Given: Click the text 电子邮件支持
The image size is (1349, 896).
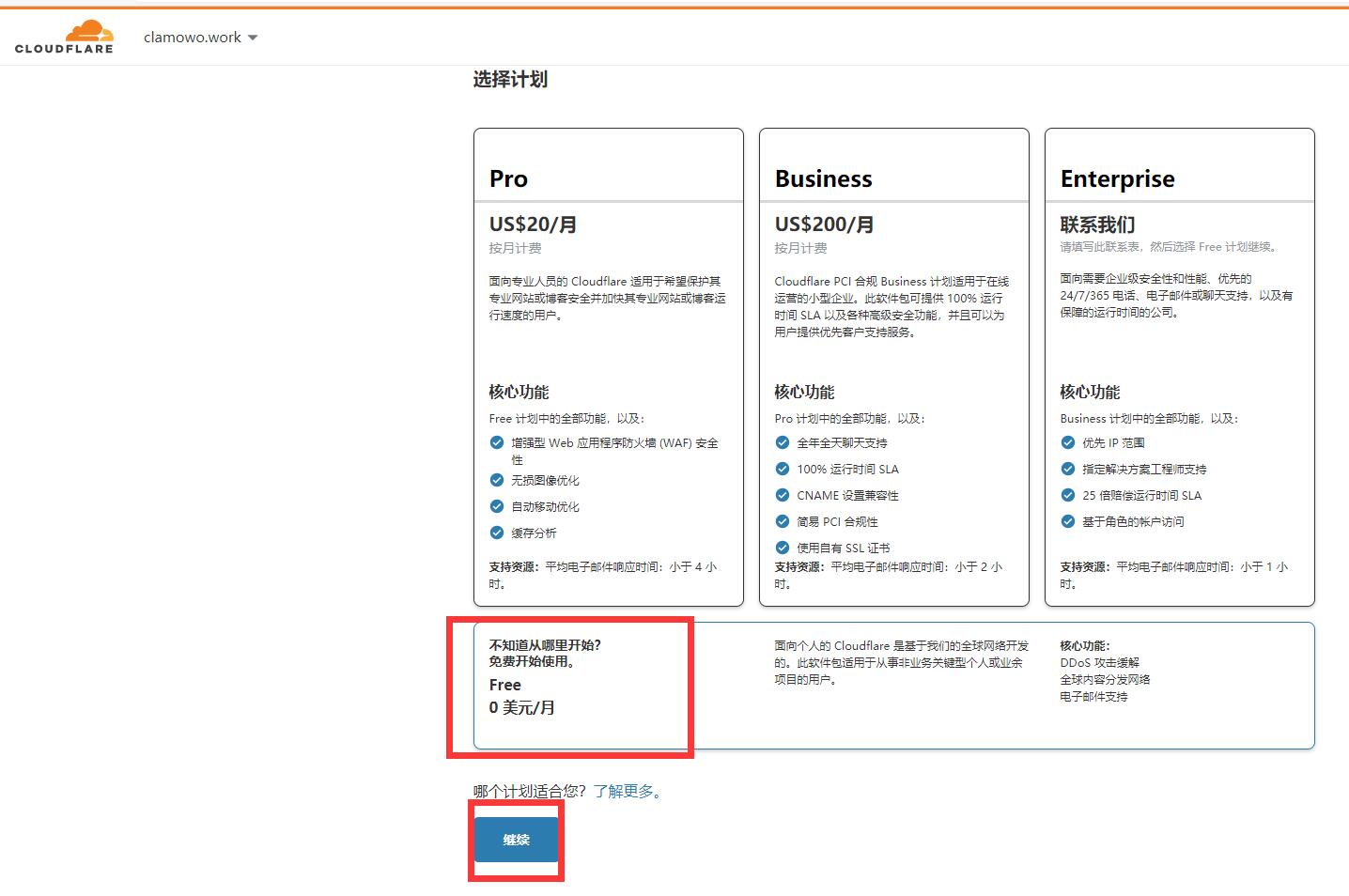Looking at the screenshot, I should tap(1093, 696).
